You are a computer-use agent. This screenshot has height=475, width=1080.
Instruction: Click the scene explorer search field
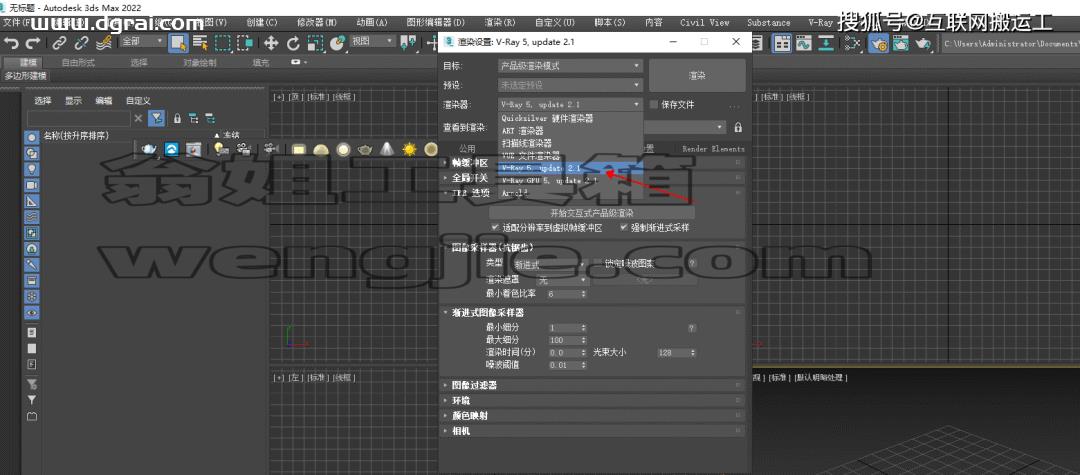[78, 118]
